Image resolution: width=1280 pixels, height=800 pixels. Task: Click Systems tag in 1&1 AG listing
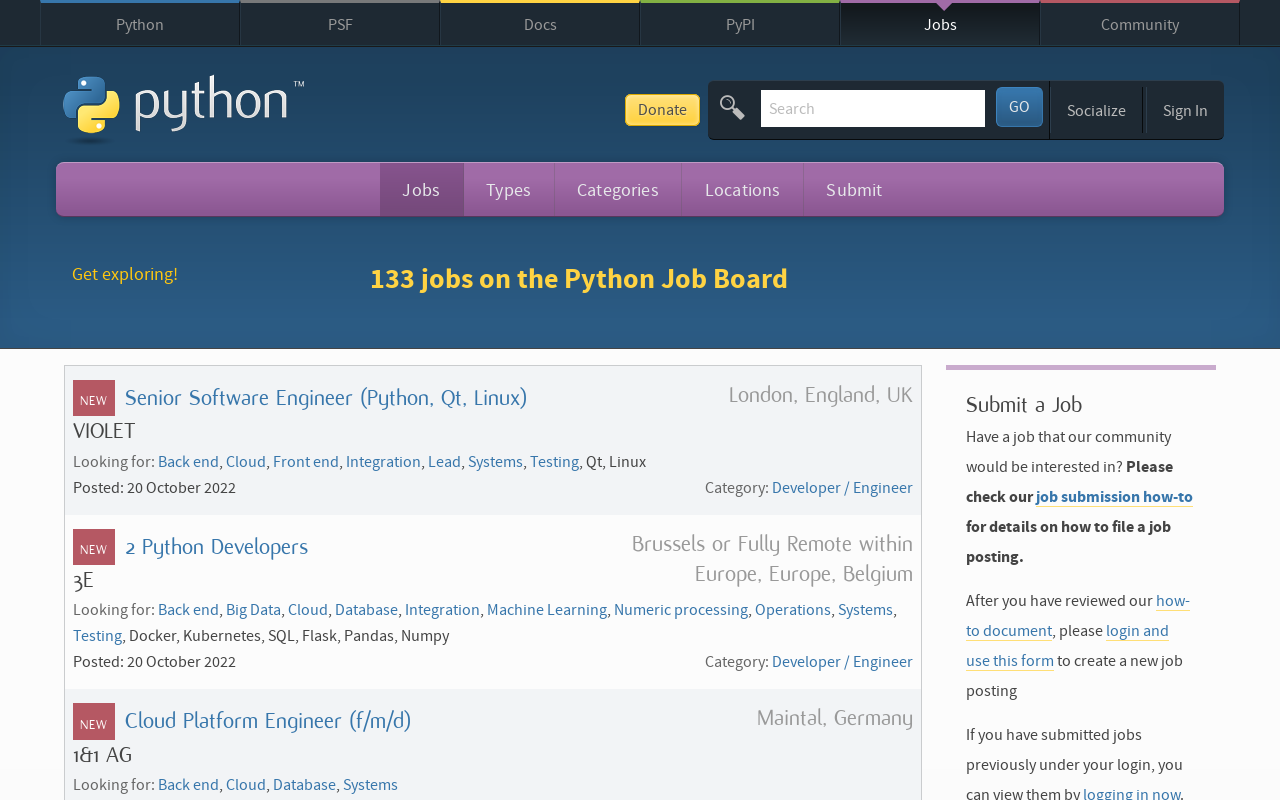pyautogui.click(x=370, y=785)
